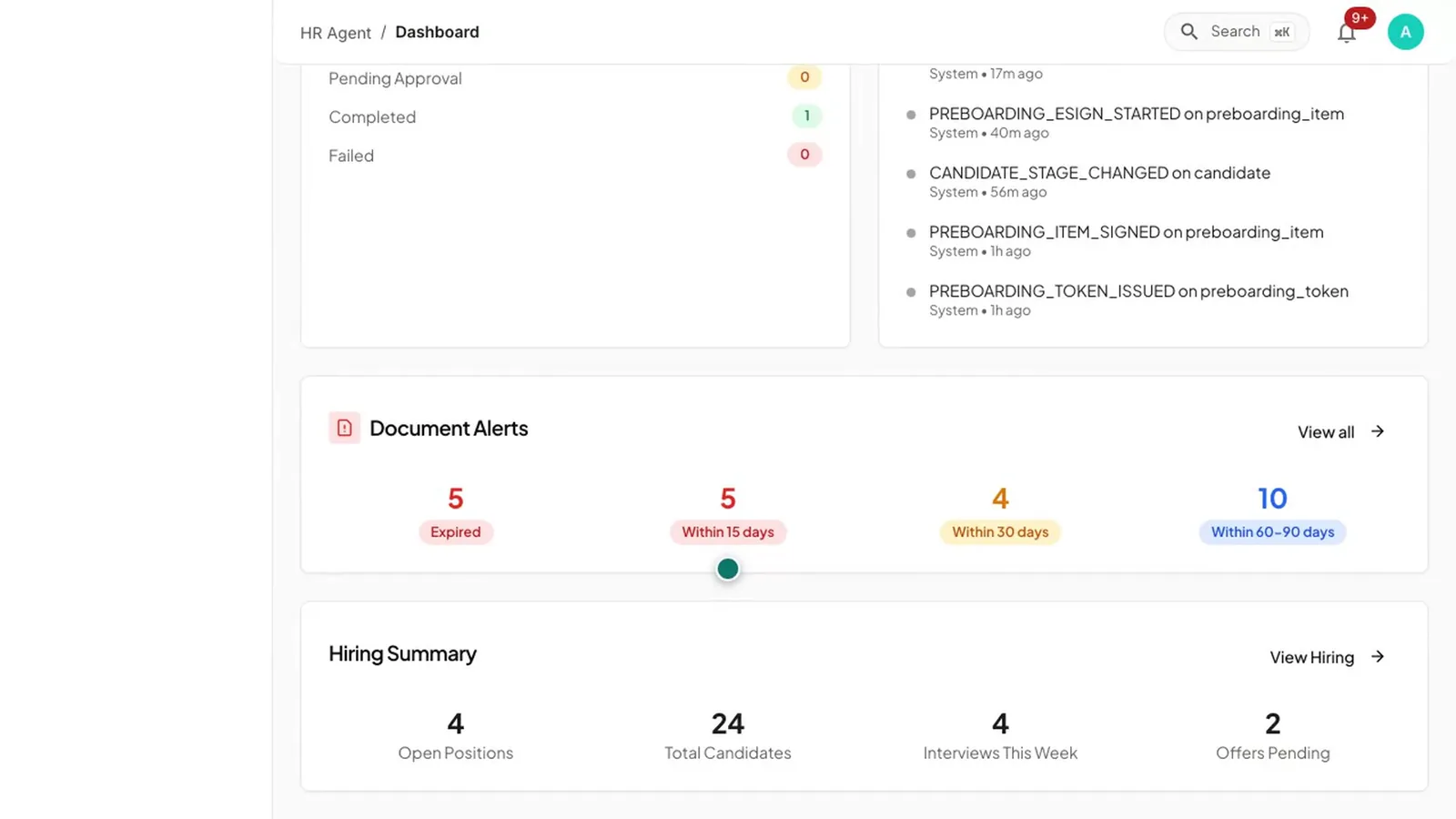Click the Interviews This Week stat
The width and height of the screenshot is (1456, 819).
point(1000,735)
